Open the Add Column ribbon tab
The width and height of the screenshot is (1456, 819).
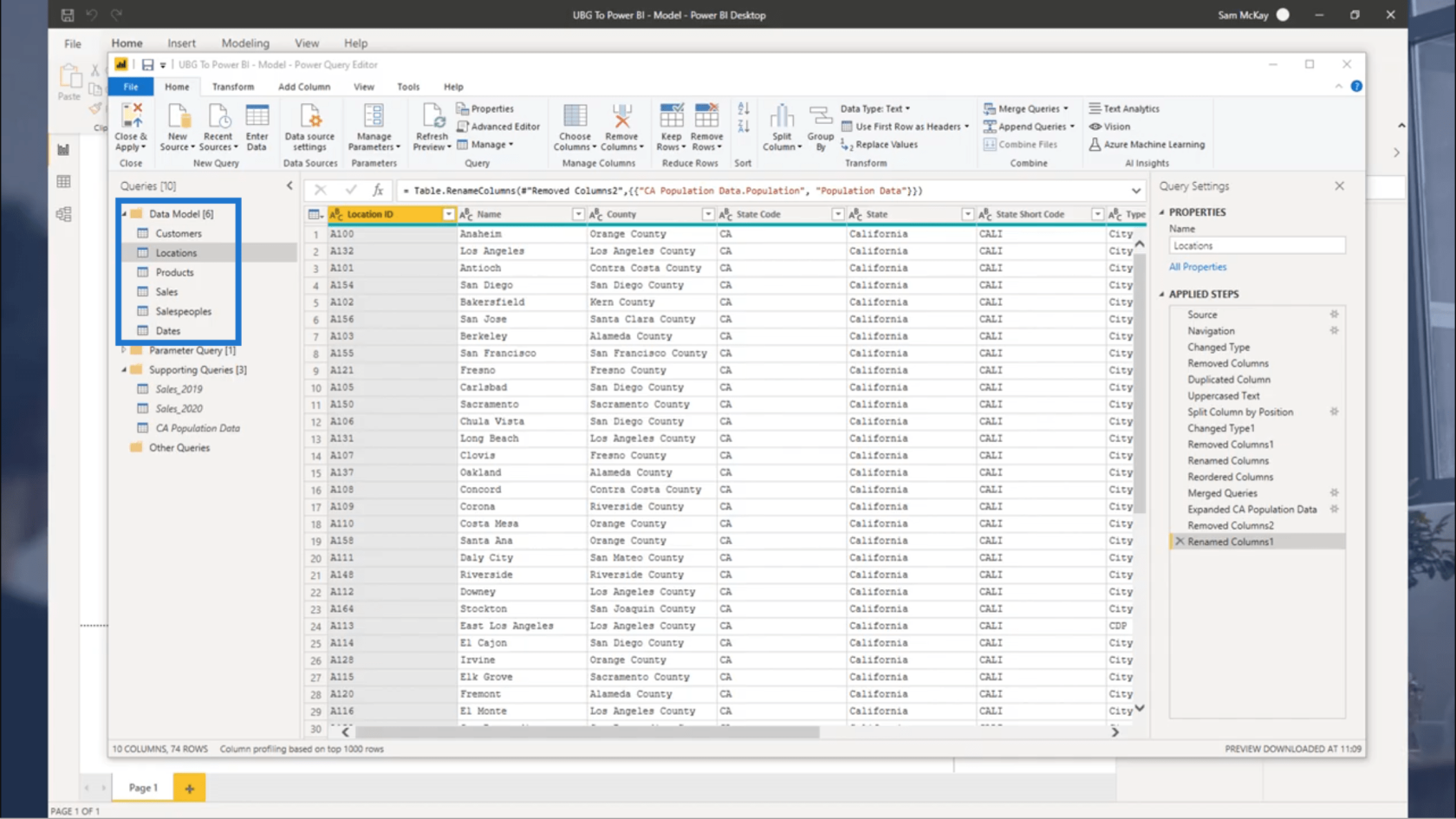[x=304, y=87]
